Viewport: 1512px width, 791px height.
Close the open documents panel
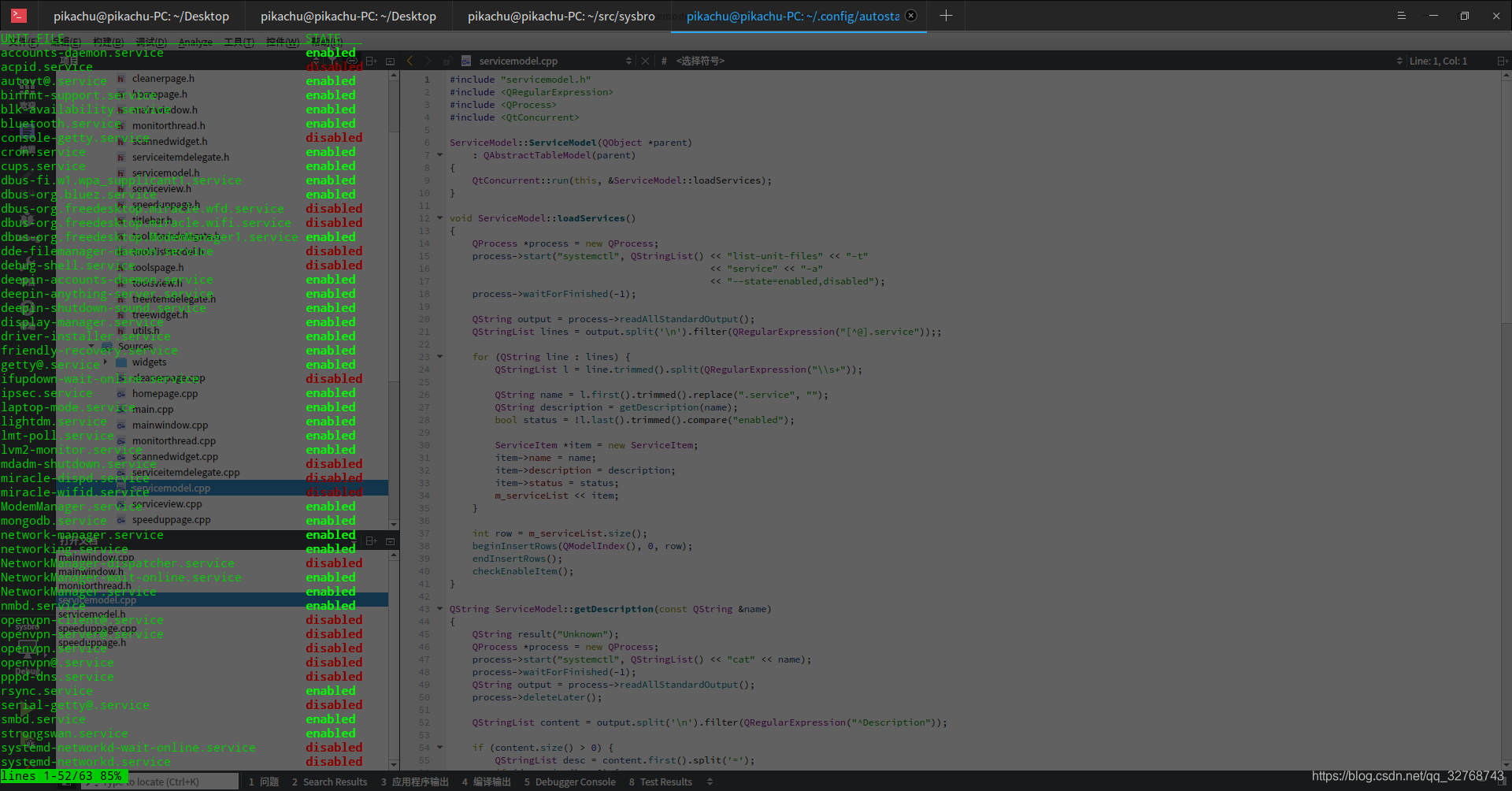(x=390, y=541)
